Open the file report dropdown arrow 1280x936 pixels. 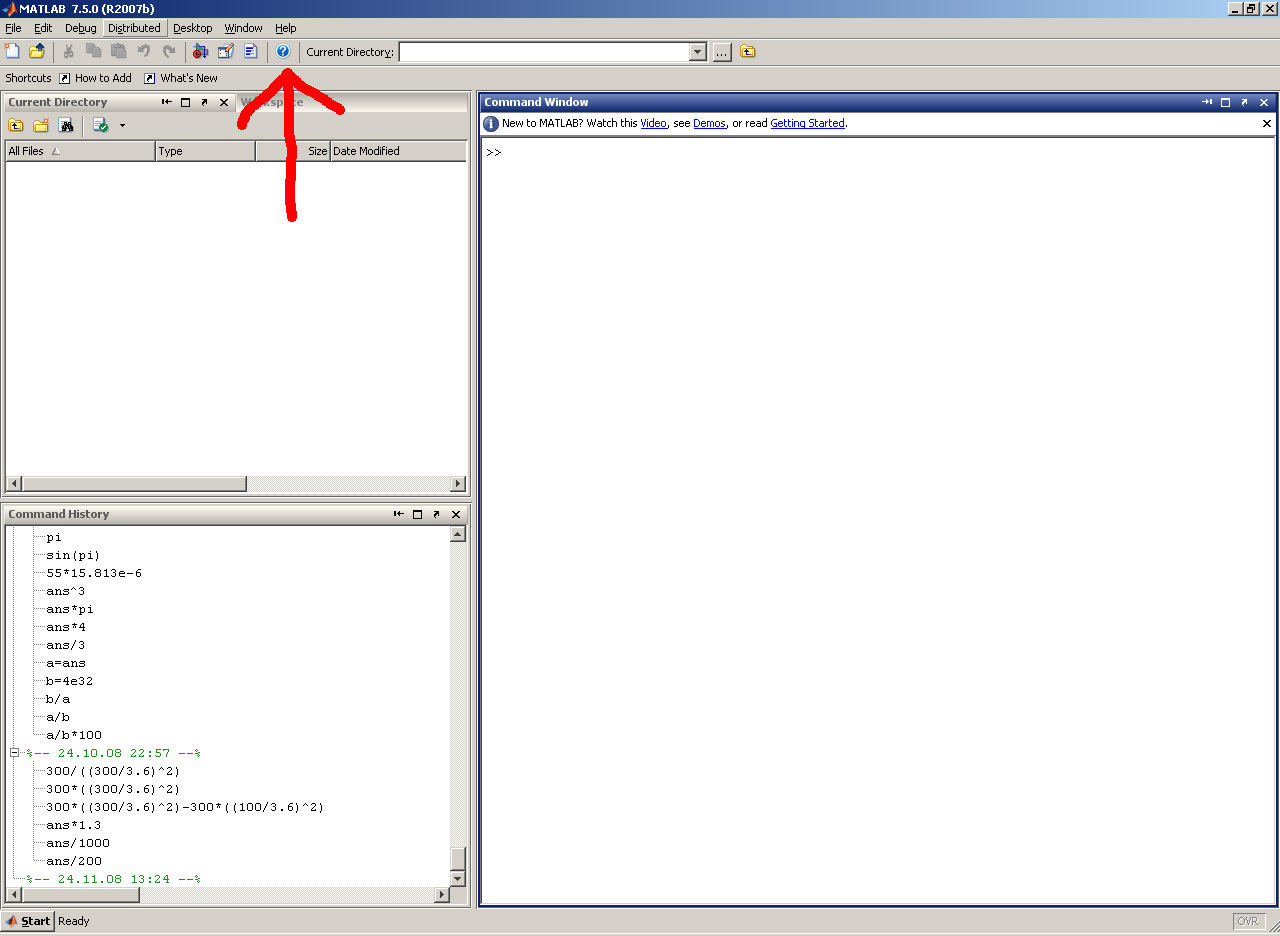(122, 125)
